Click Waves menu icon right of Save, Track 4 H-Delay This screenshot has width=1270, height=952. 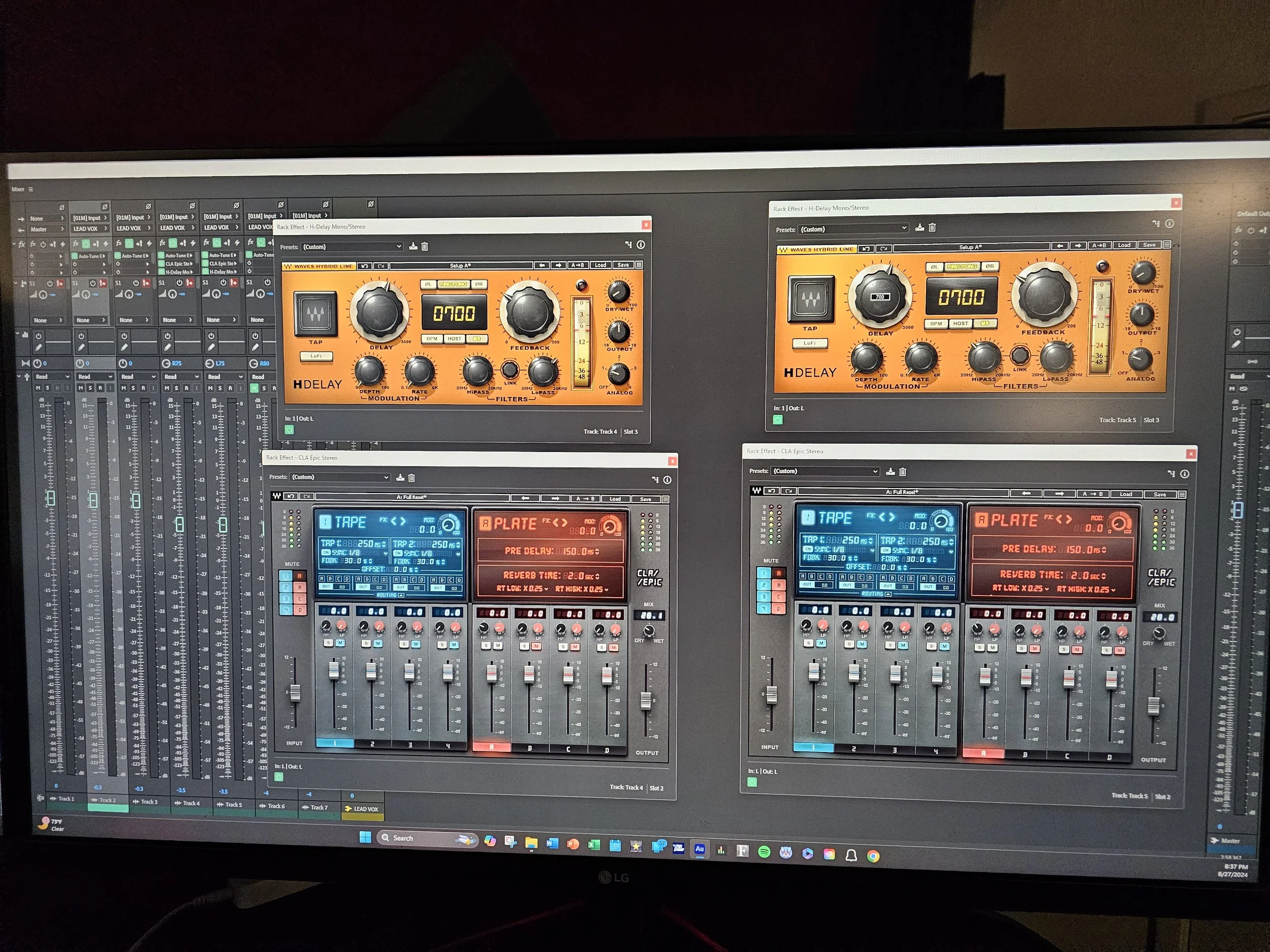(x=639, y=265)
